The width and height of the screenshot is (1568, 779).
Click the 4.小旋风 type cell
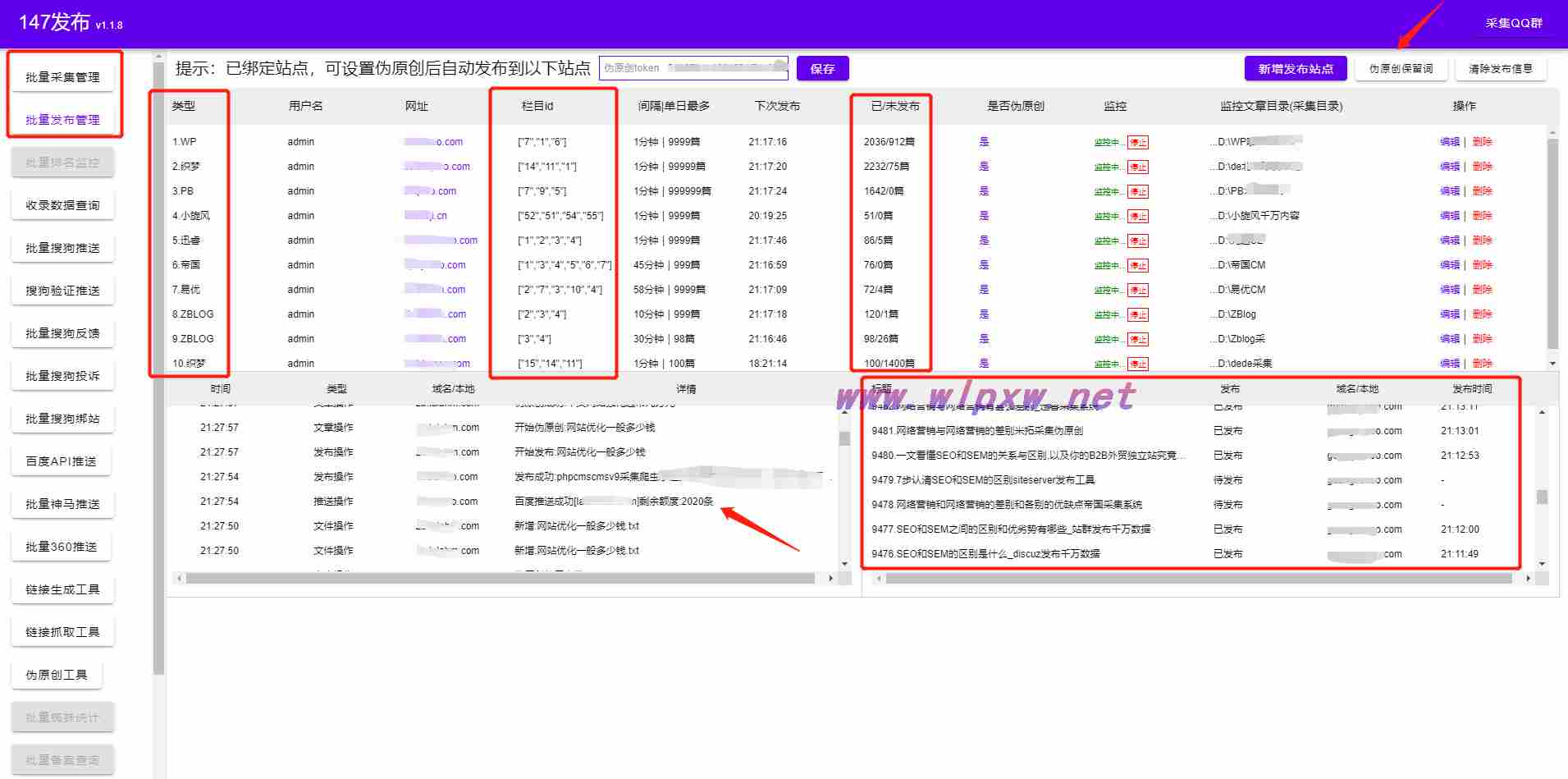click(x=191, y=216)
